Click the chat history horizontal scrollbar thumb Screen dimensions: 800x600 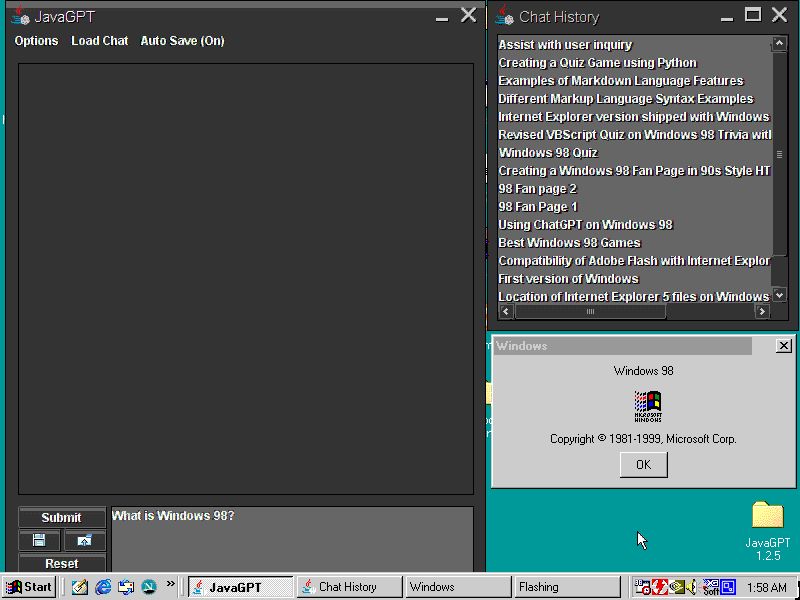[590, 311]
